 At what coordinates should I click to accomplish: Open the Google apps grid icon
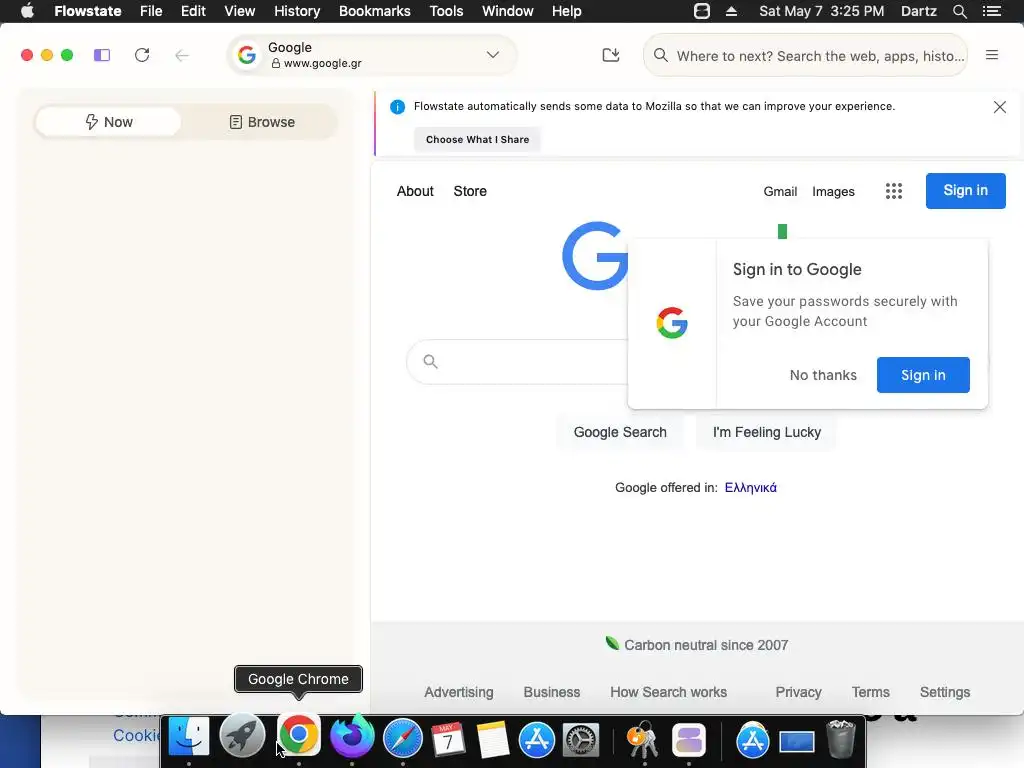(893, 191)
